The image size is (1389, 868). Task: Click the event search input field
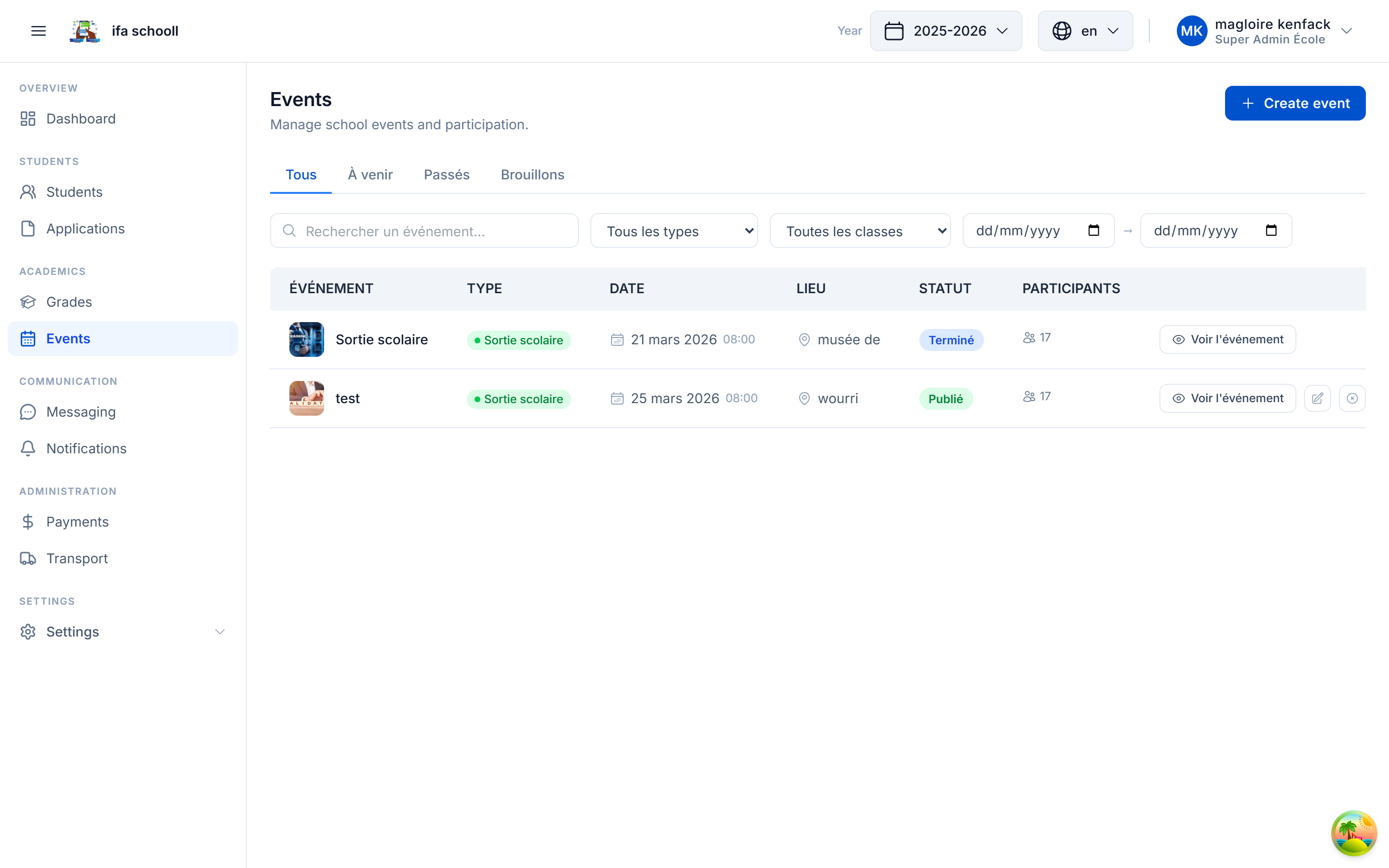[425, 231]
